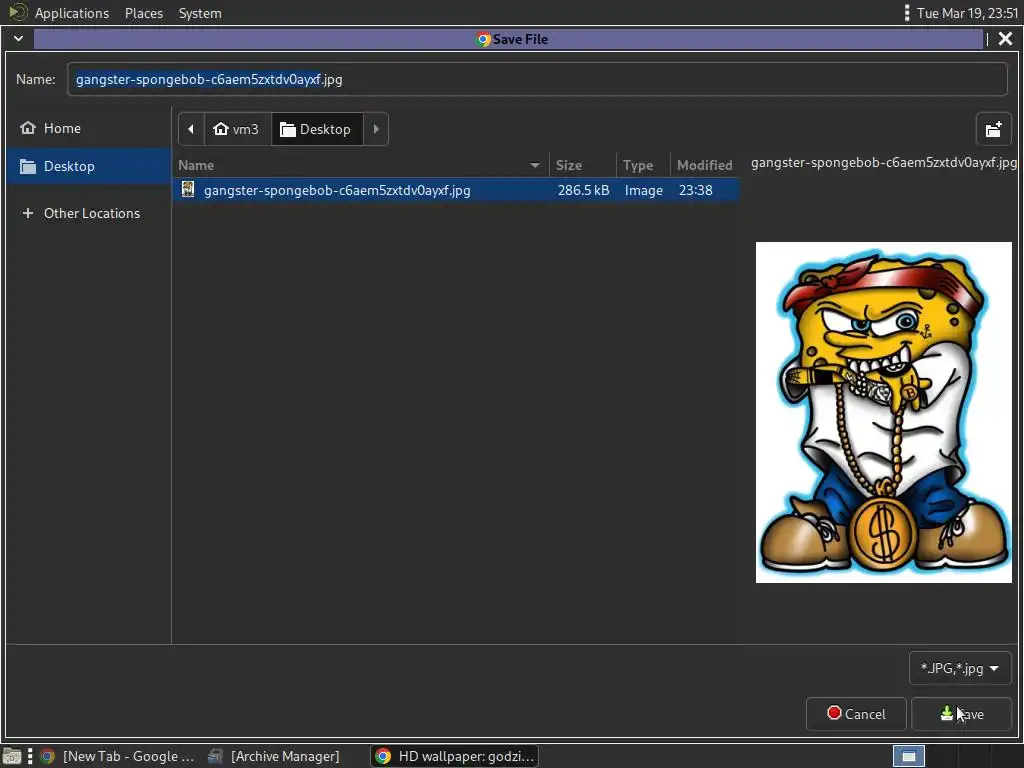The width and height of the screenshot is (1024, 768).
Task: Click the Image type cell
Action: (643, 190)
